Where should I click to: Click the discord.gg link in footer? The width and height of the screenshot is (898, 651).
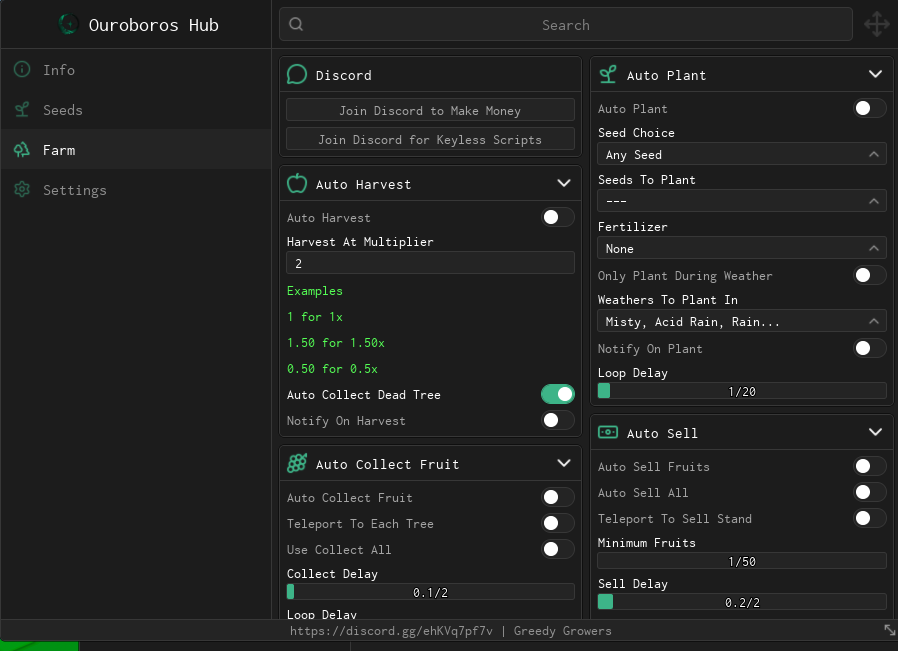(x=391, y=630)
